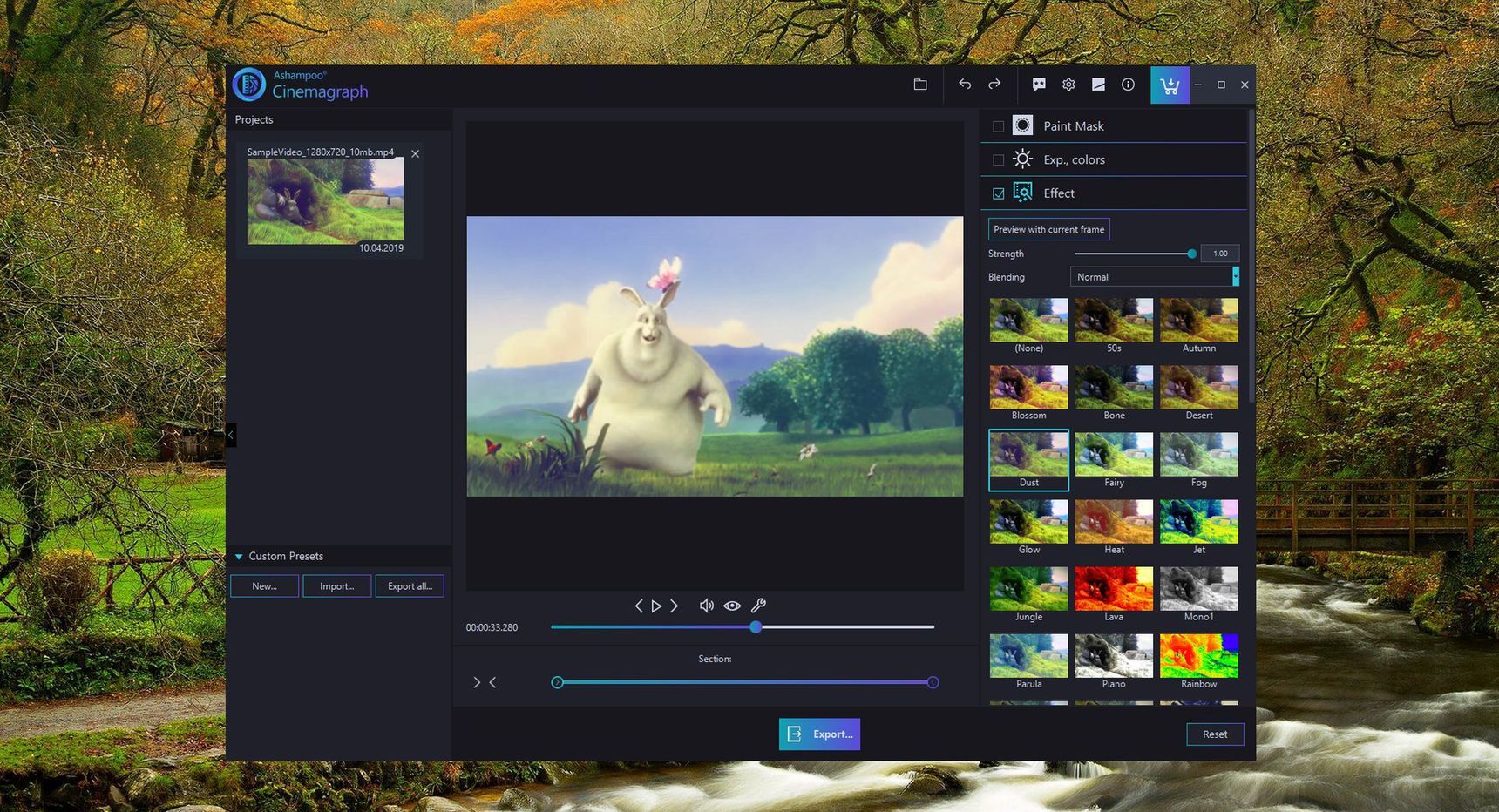Apply the Fog effect preset
Screen dimensions: 1499x812
(x=1199, y=460)
